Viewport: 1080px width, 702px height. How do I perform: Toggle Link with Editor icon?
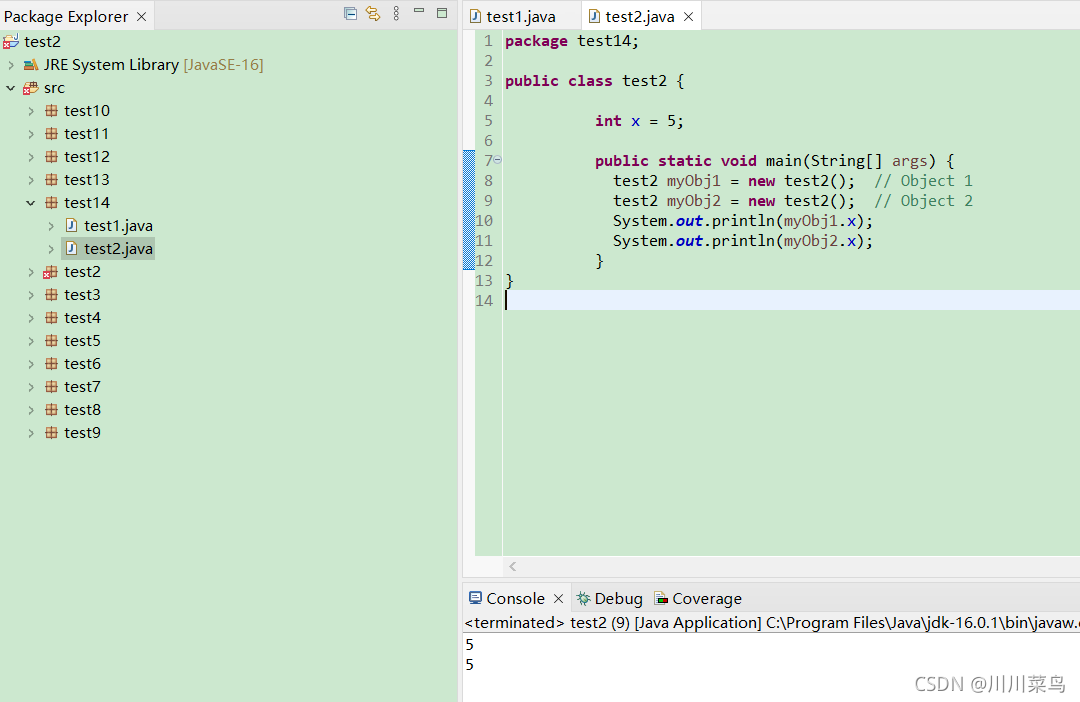(x=373, y=14)
